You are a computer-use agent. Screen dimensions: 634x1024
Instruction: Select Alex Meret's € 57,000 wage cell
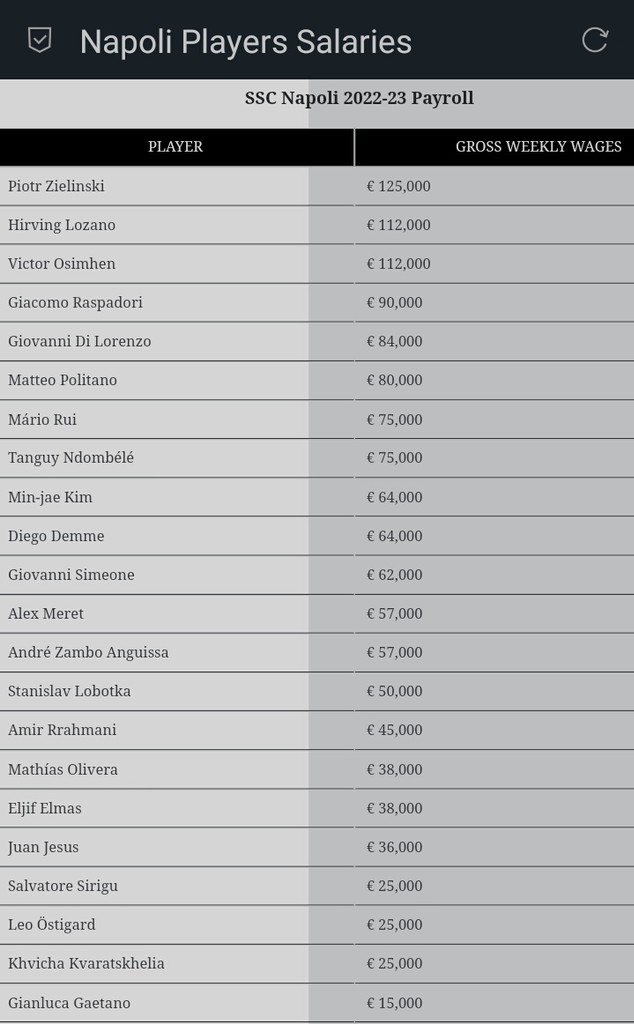pyautogui.click(x=394, y=613)
